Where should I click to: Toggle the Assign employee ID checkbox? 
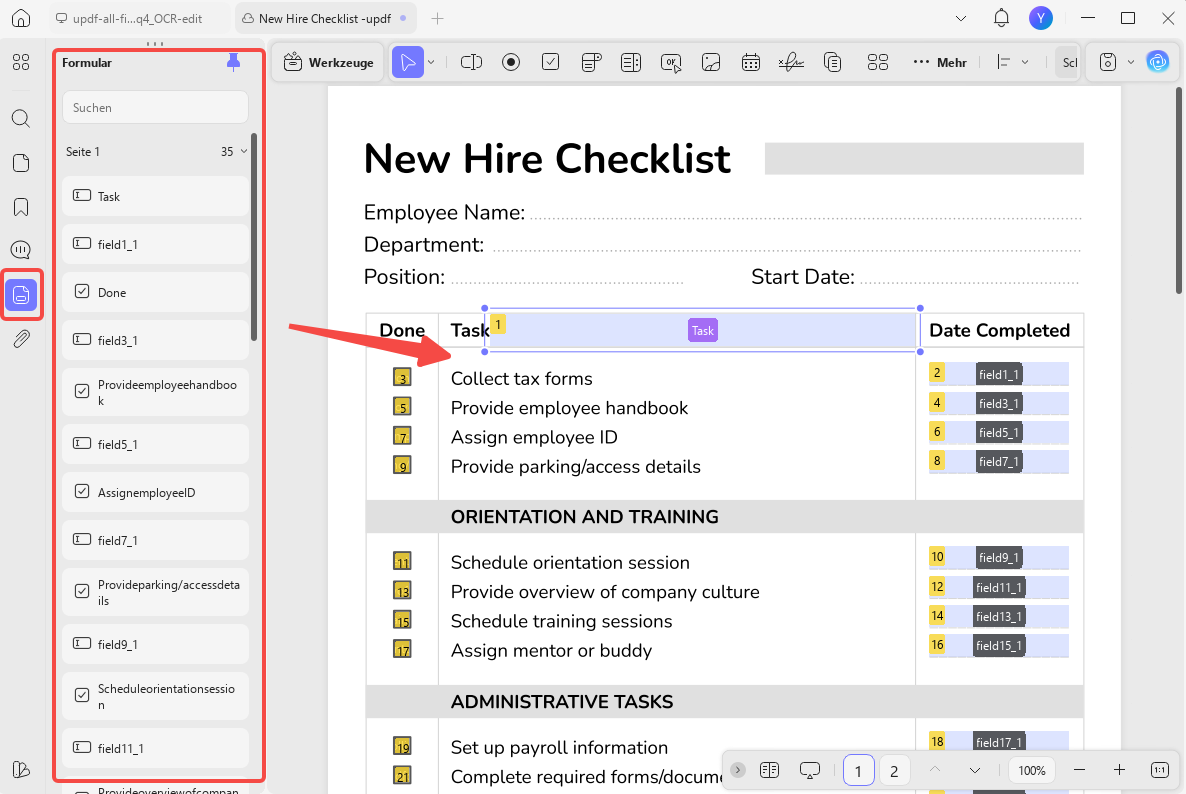(402, 436)
